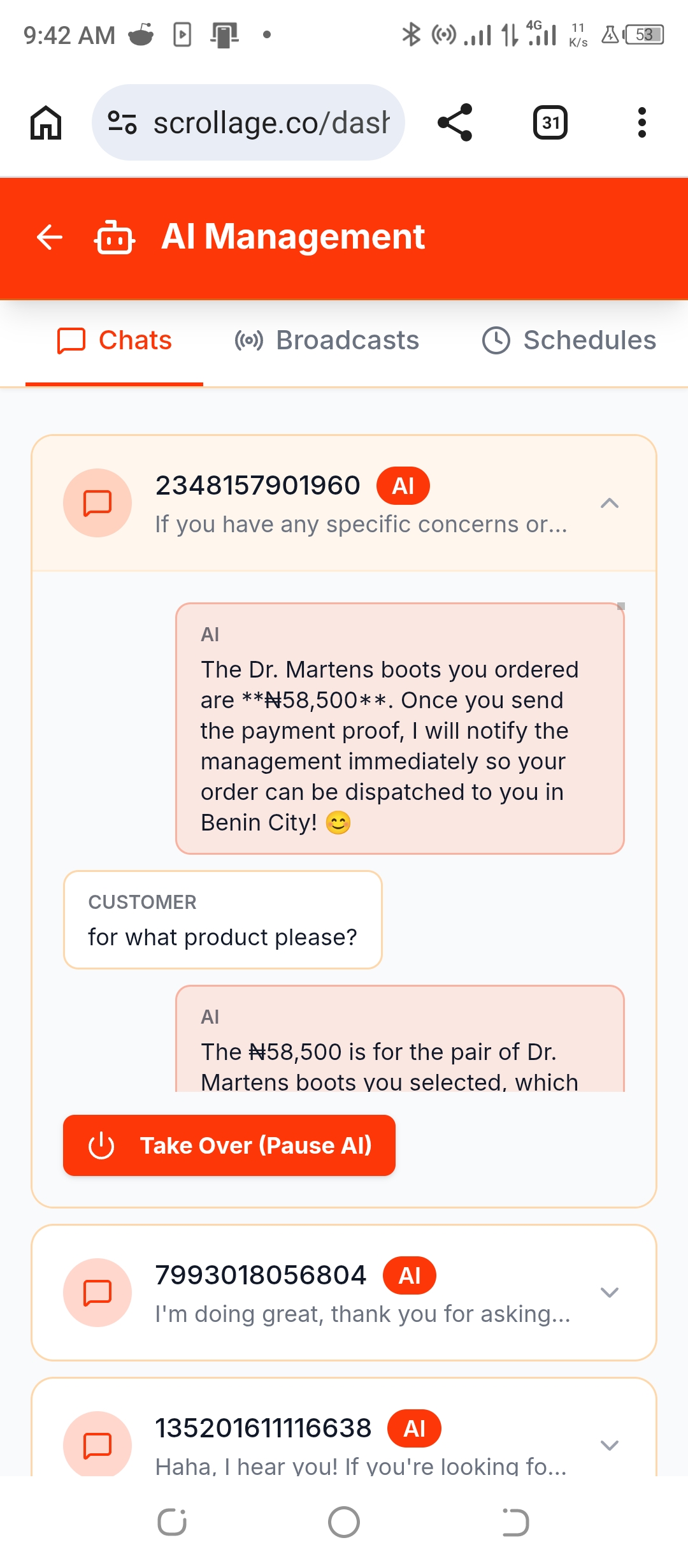The width and height of the screenshot is (688, 1568).
Task: Tap the scrollage.co address bar
Action: coord(271,122)
